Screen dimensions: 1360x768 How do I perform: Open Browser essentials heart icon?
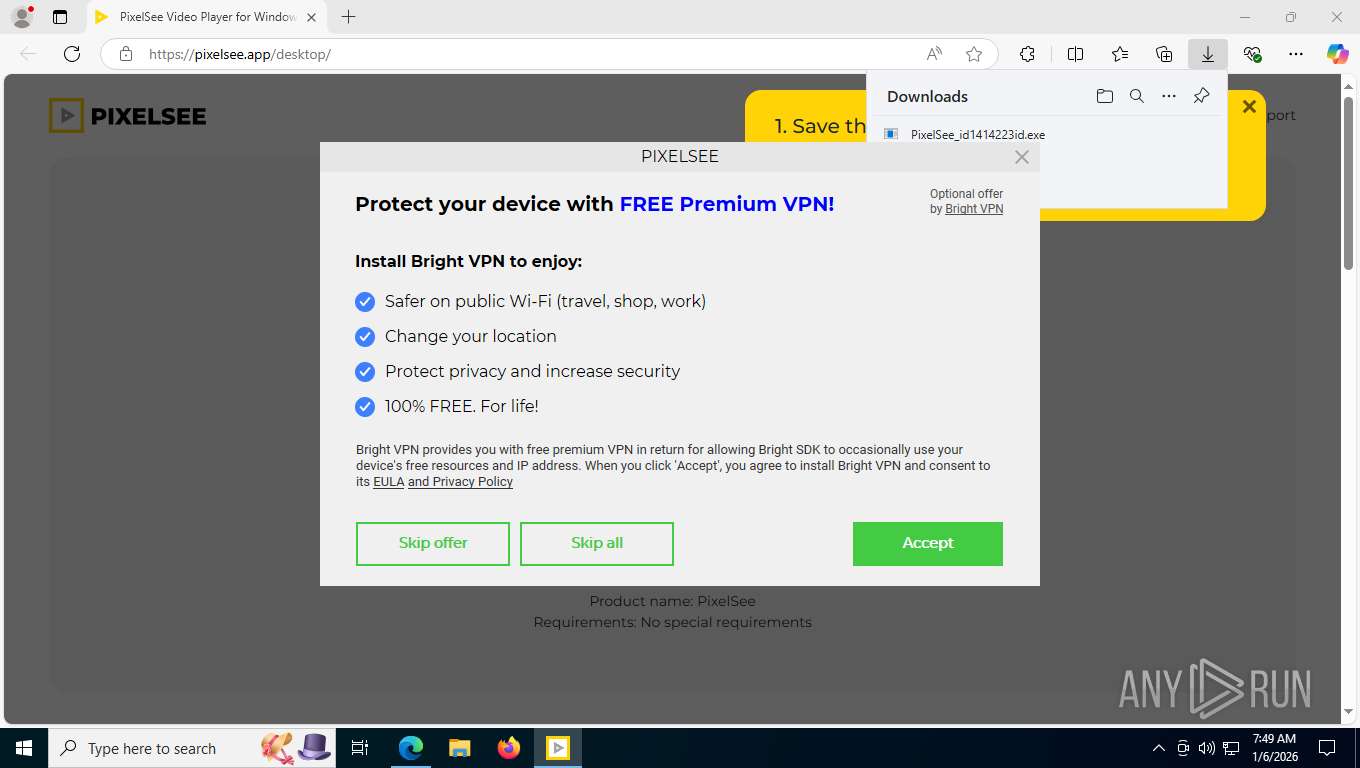pos(1252,54)
